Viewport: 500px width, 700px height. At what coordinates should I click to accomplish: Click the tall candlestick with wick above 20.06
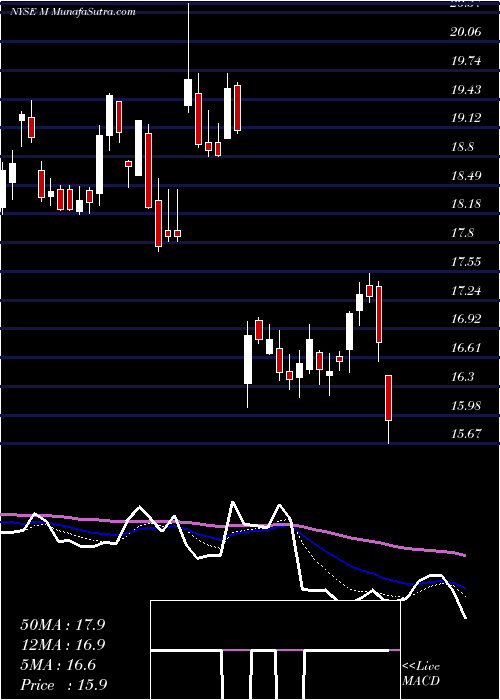click(x=188, y=92)
